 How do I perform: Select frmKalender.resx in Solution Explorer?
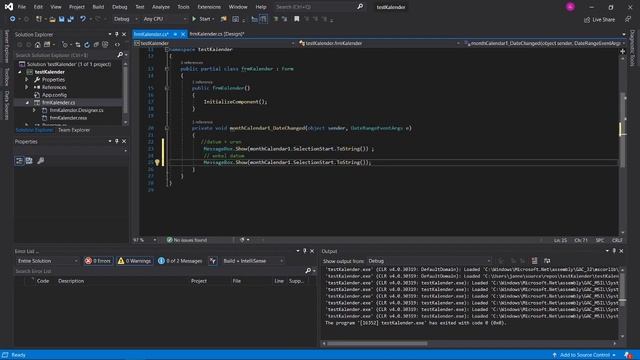(x=68, y=118)
